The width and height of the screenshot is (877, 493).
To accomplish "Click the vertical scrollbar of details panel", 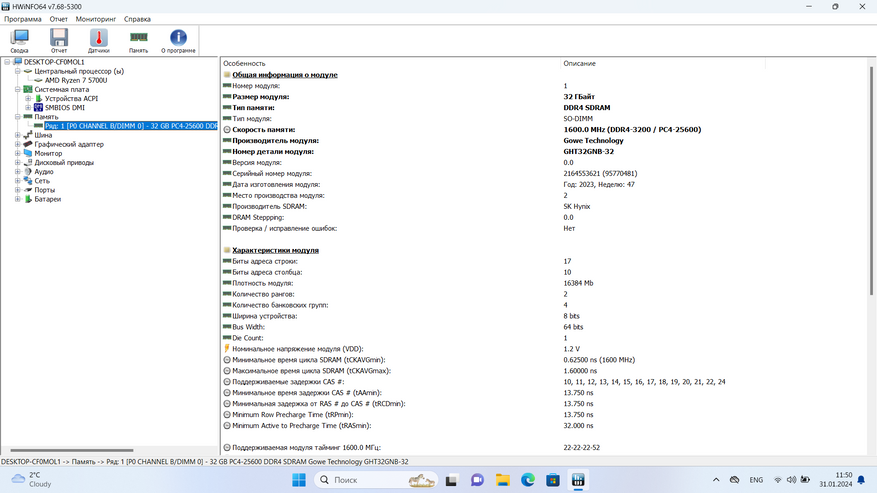I will click(x=871, y=181).
